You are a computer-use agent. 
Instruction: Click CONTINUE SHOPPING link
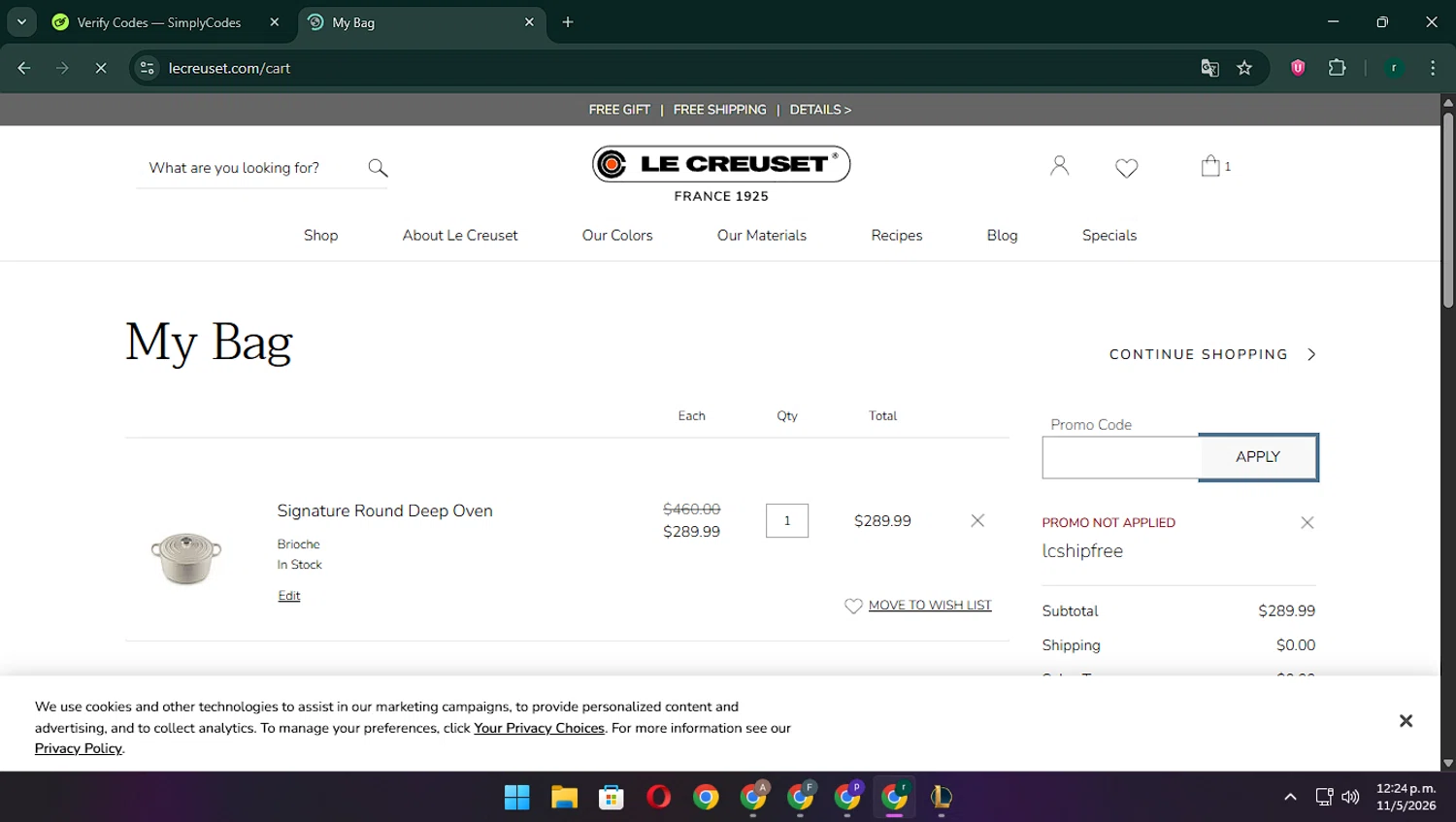[1199, 354]
